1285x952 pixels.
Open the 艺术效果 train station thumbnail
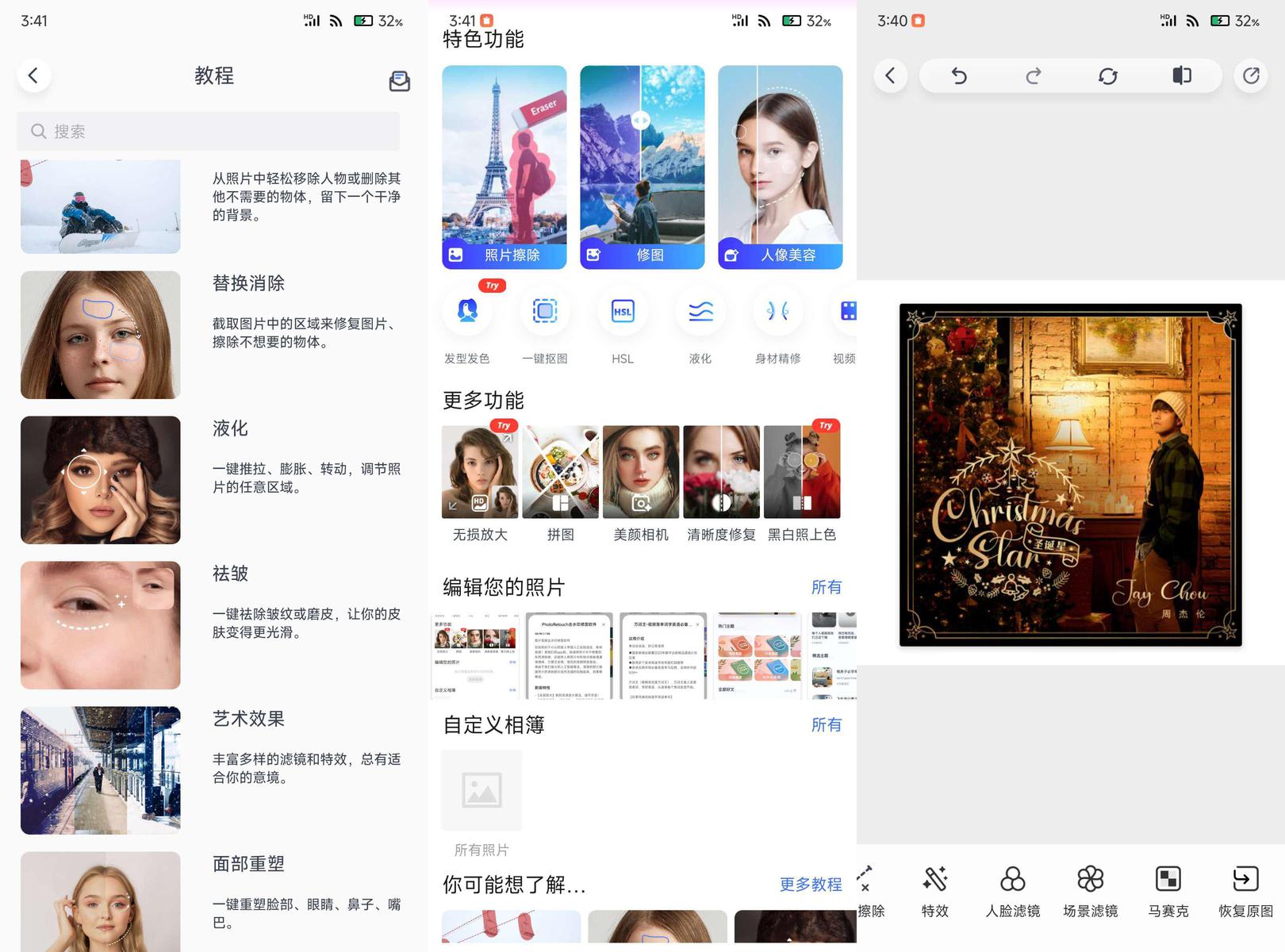click(101, 770)
